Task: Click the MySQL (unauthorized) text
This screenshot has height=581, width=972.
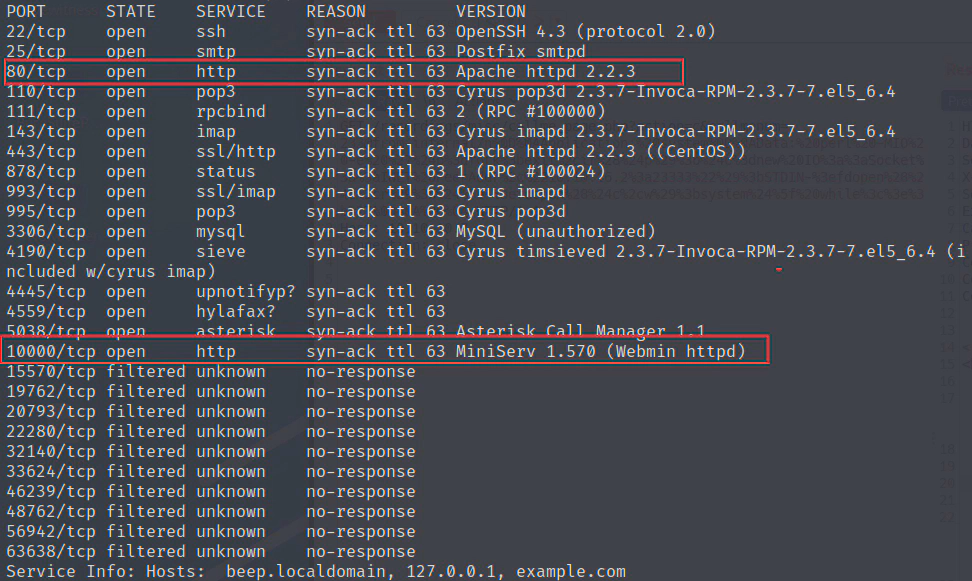Action: (555, 232)
